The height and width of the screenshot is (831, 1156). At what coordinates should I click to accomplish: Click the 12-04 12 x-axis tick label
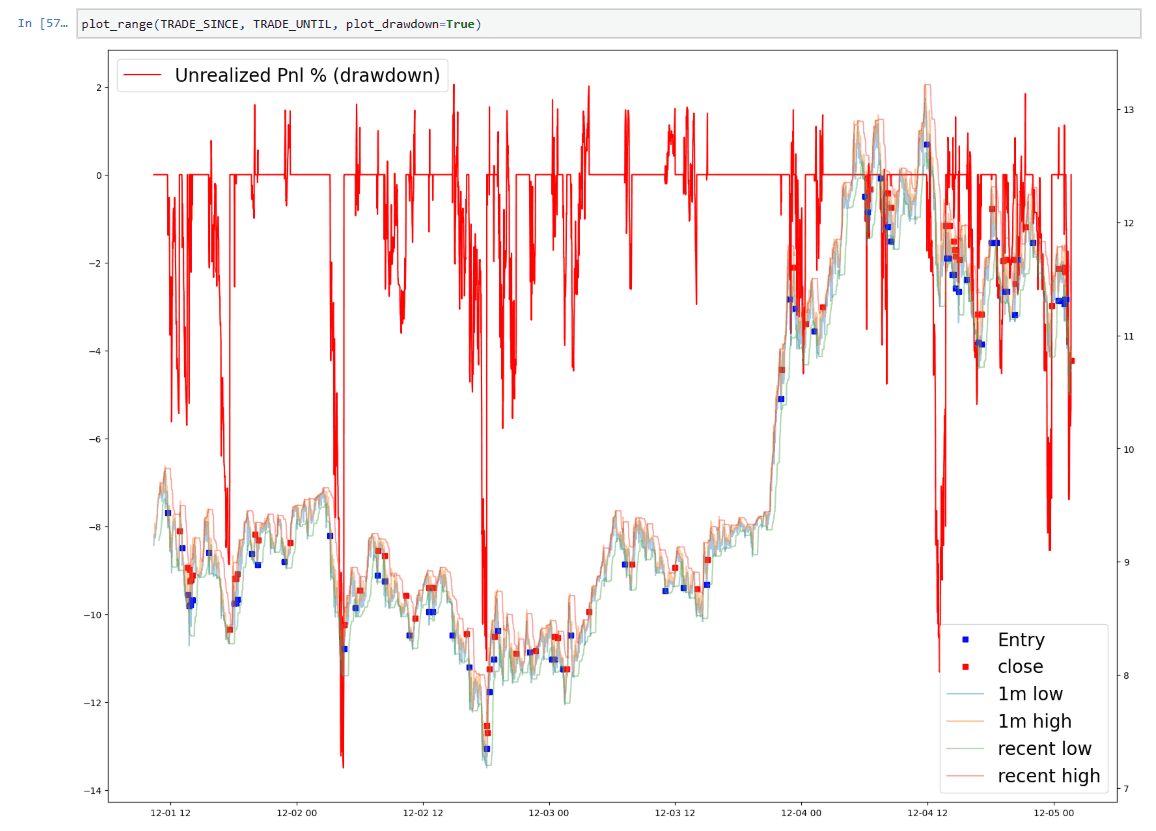(927, 813)
